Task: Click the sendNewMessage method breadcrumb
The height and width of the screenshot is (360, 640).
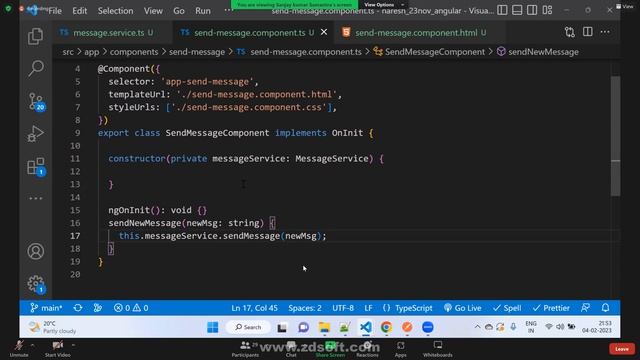Action: coord(538,52)
